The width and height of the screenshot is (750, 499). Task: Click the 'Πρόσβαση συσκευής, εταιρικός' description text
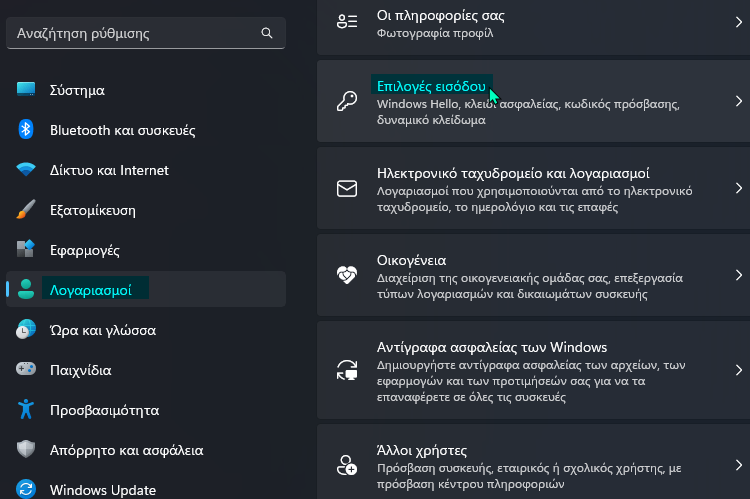tap(529, 476)
